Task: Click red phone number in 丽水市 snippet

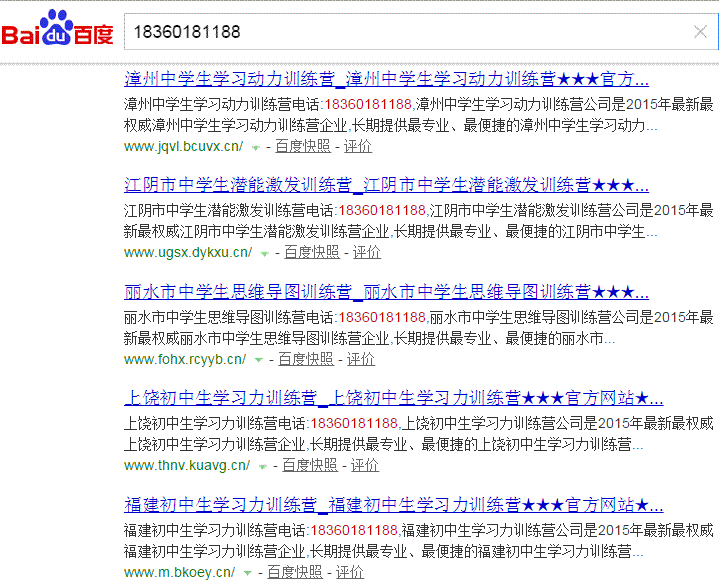Action: [382, 317]
